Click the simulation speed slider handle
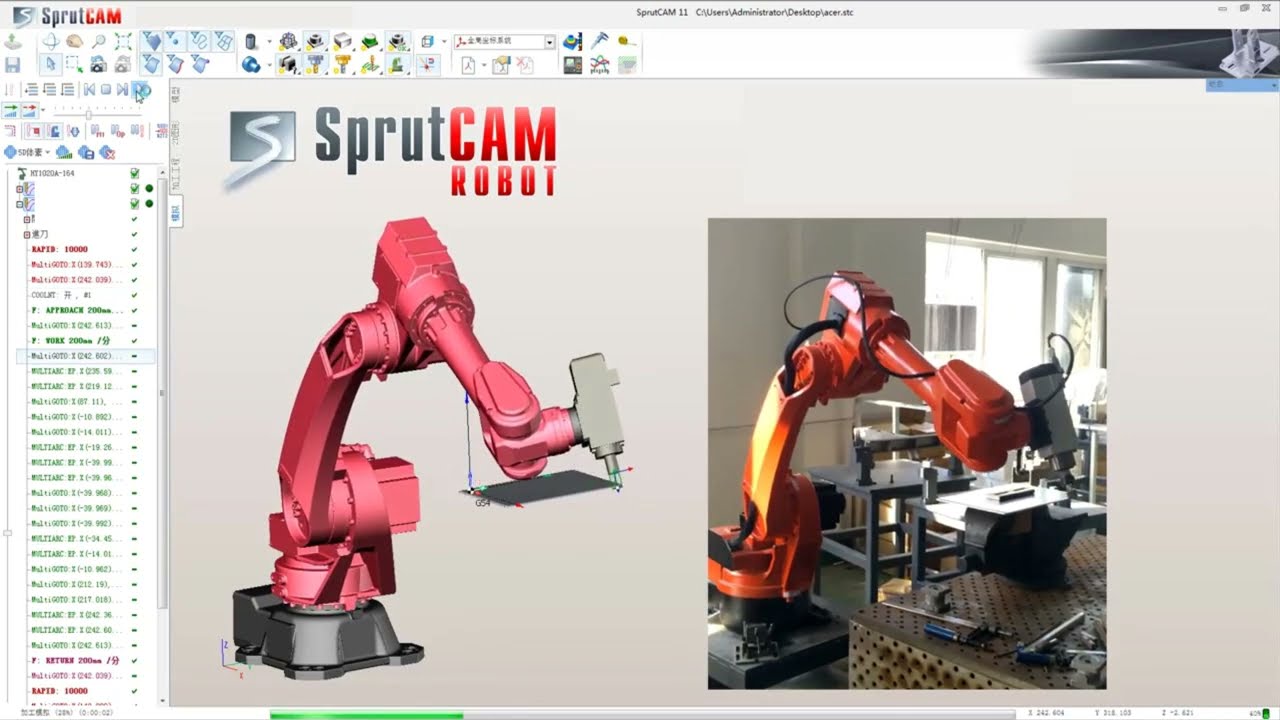 click(x=88, y=115)
